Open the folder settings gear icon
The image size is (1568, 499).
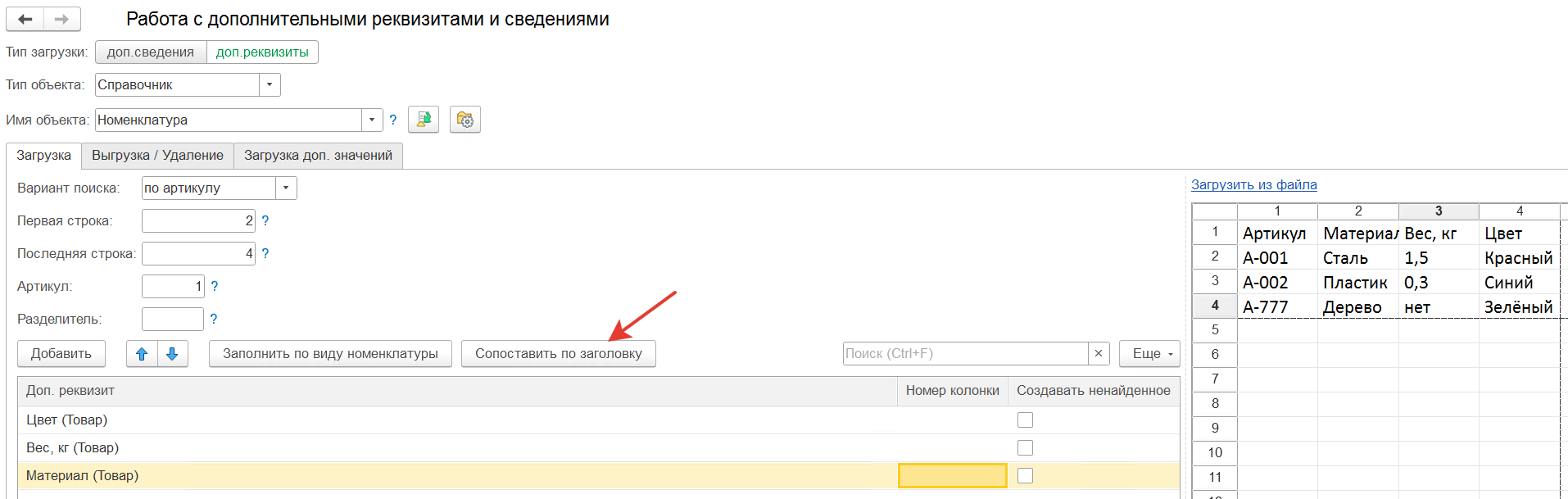(465, 120)
